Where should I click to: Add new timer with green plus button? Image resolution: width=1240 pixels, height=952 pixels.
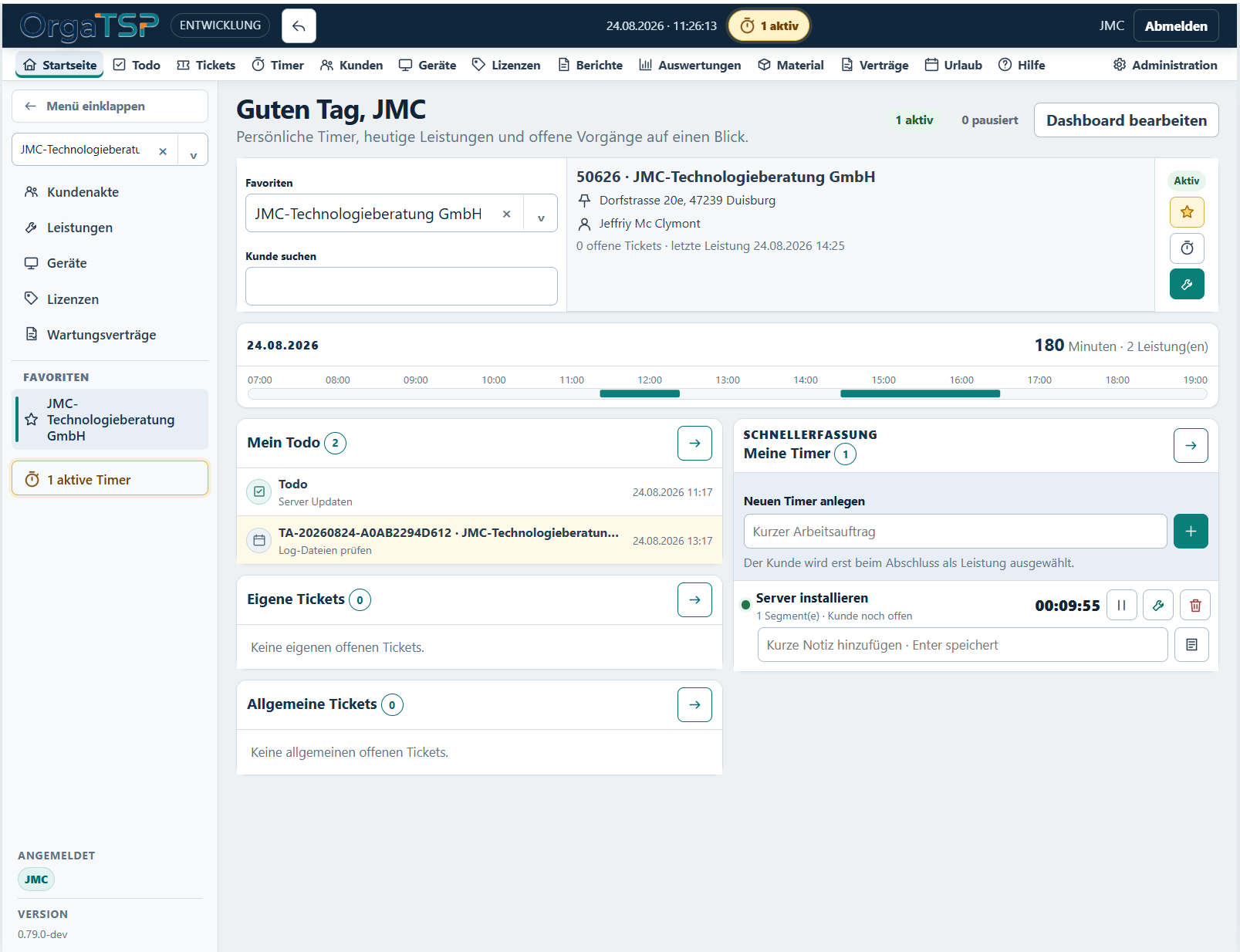(1191, 532)
